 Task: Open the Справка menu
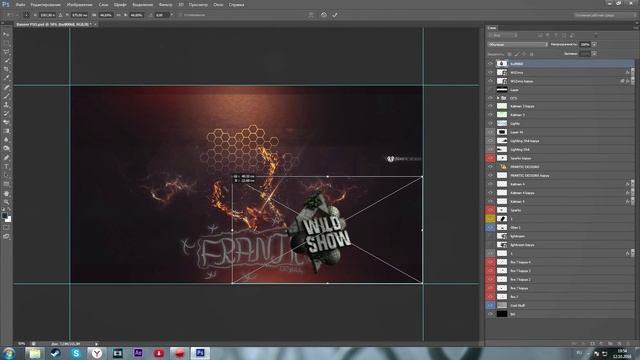tap(236, 4)
